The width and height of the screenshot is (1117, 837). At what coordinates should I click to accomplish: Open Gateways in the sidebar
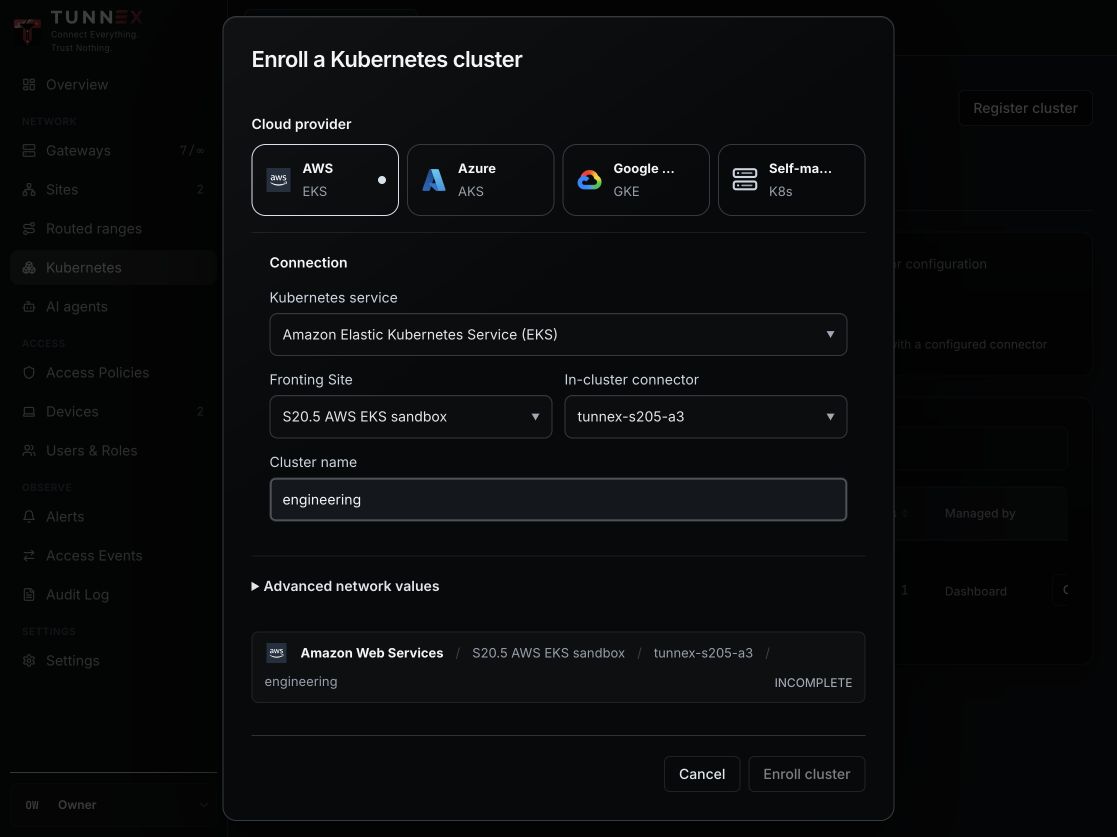pos(113,150)
